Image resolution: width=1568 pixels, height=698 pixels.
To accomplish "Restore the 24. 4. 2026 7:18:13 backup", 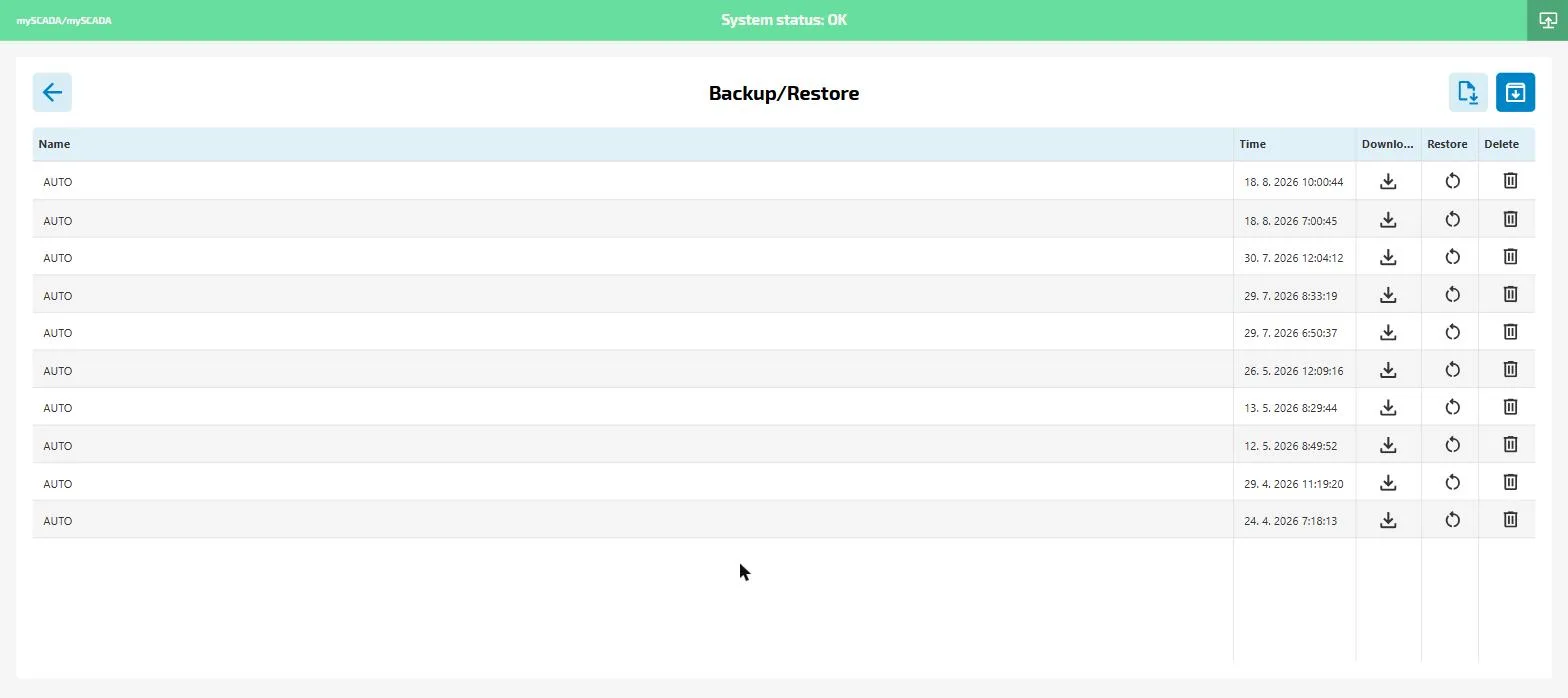I will tap(1452, 520).
